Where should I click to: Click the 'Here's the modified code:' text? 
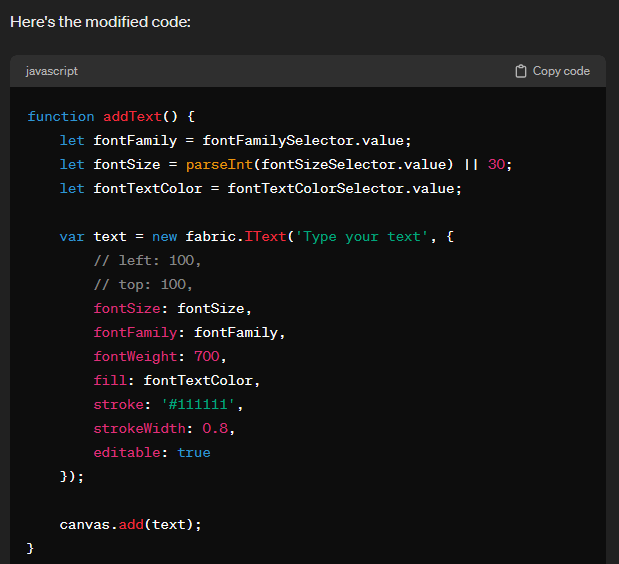100,22
